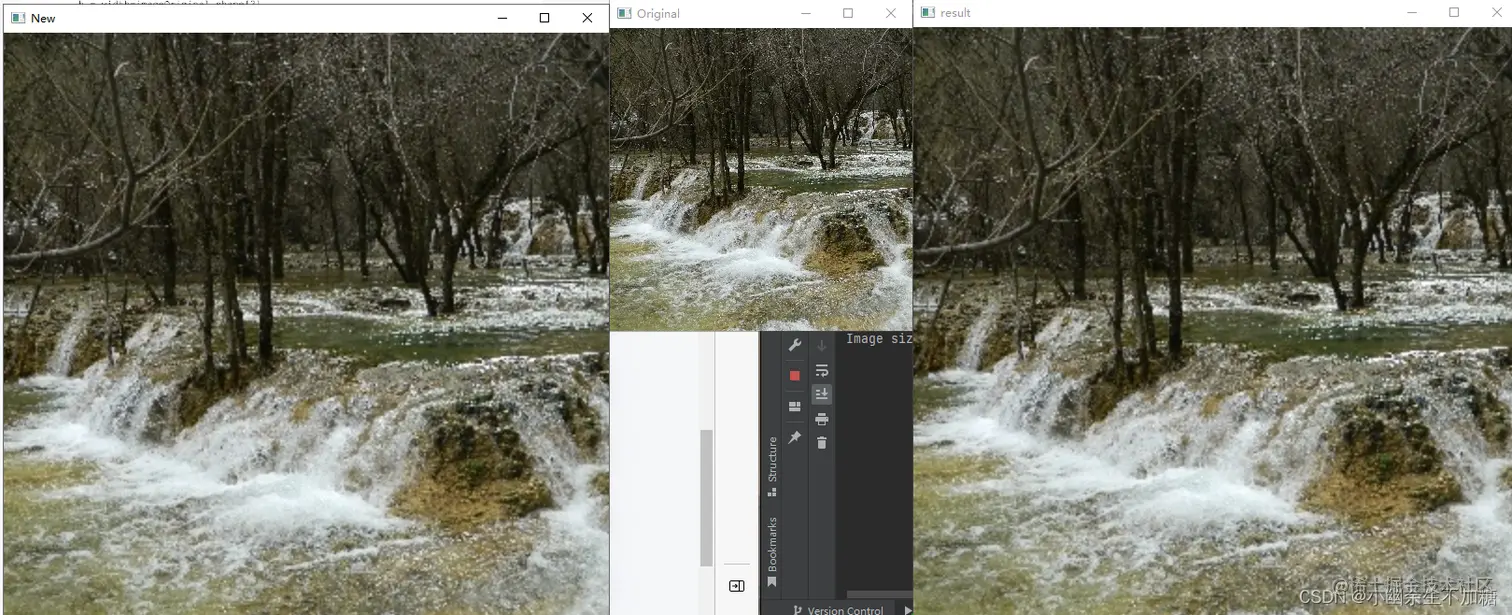The image size is (1512, 615).
Task: Open the Bookmarks tool window
Action: (772, 551)
